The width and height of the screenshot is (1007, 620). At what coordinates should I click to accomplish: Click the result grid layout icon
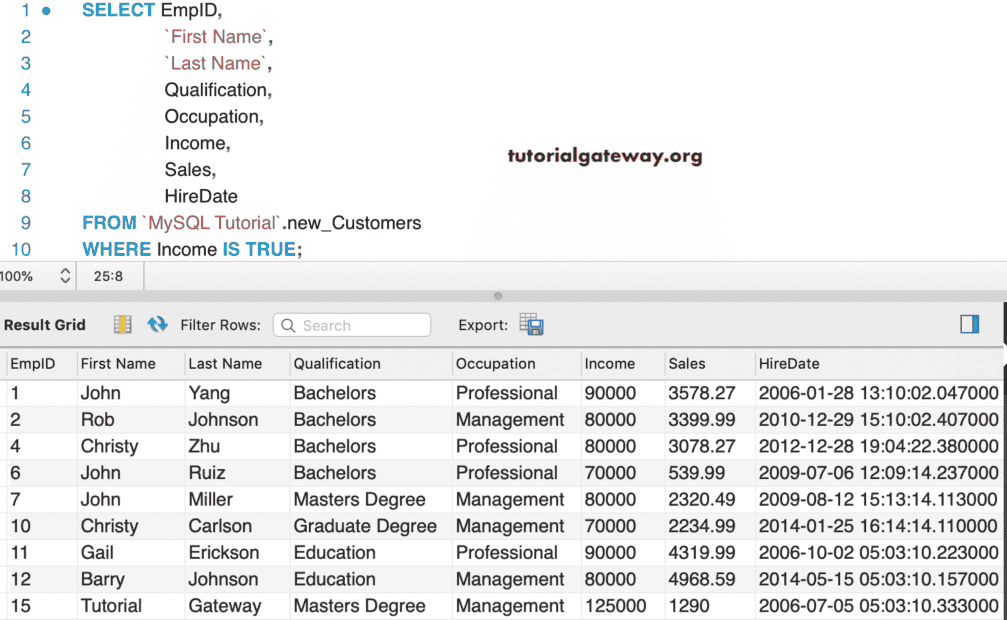[x=122, y=325]
